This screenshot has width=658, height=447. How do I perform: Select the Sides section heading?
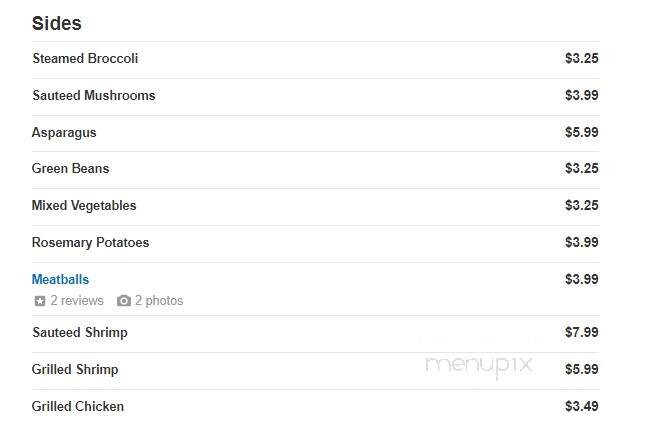tap(57, 23)
